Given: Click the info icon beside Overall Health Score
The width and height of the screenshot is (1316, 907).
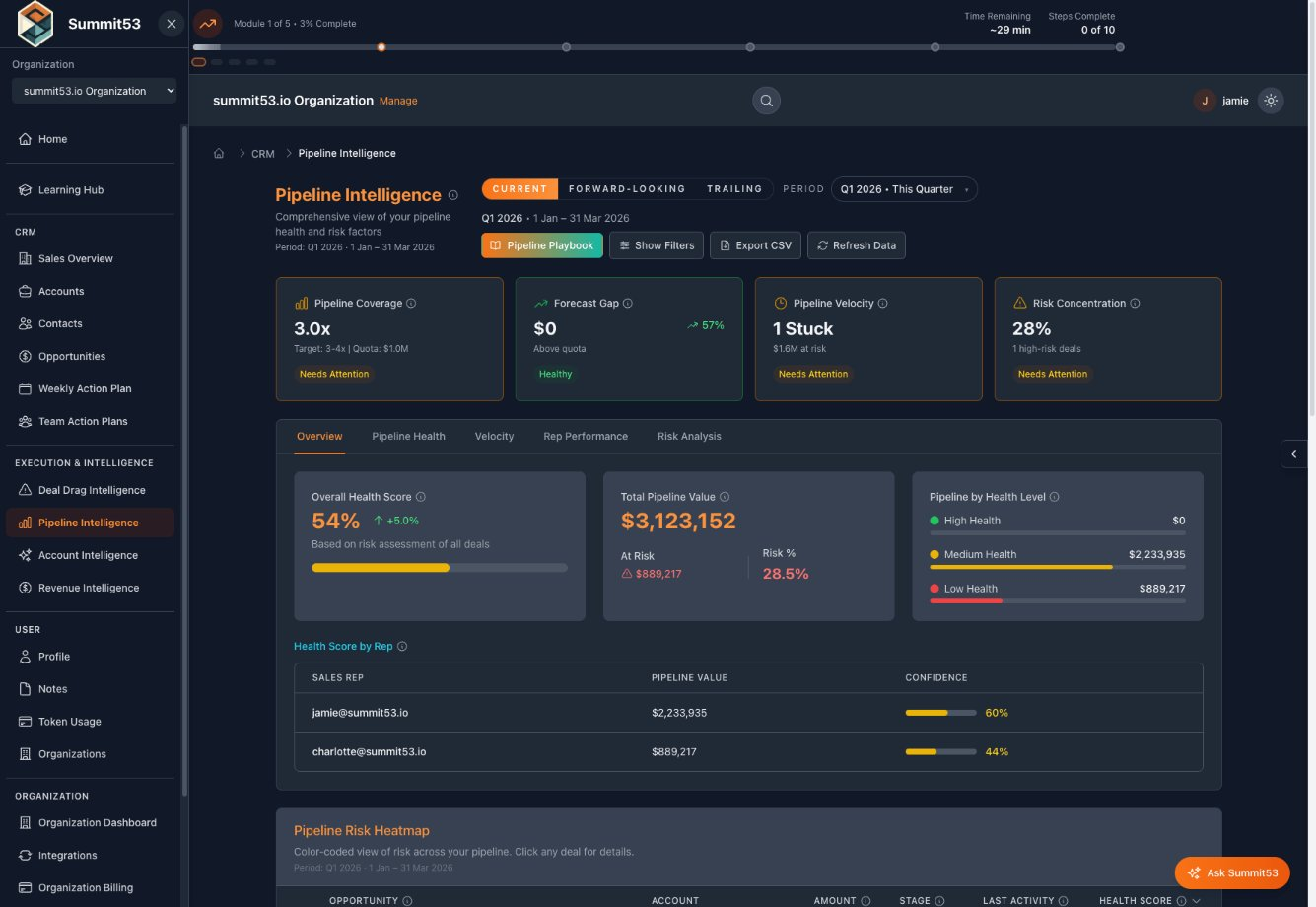Looking at the screenshot, I should [x=423, y=497].
